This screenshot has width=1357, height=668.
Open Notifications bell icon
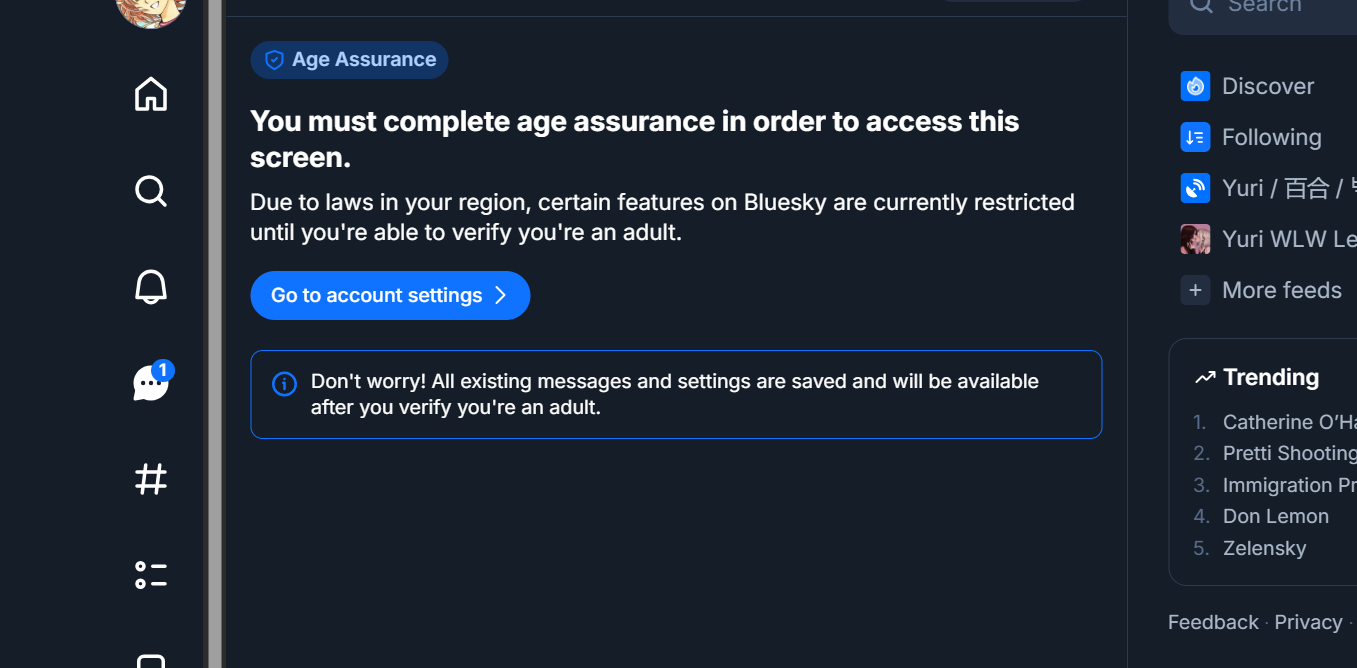coord(151,287)
